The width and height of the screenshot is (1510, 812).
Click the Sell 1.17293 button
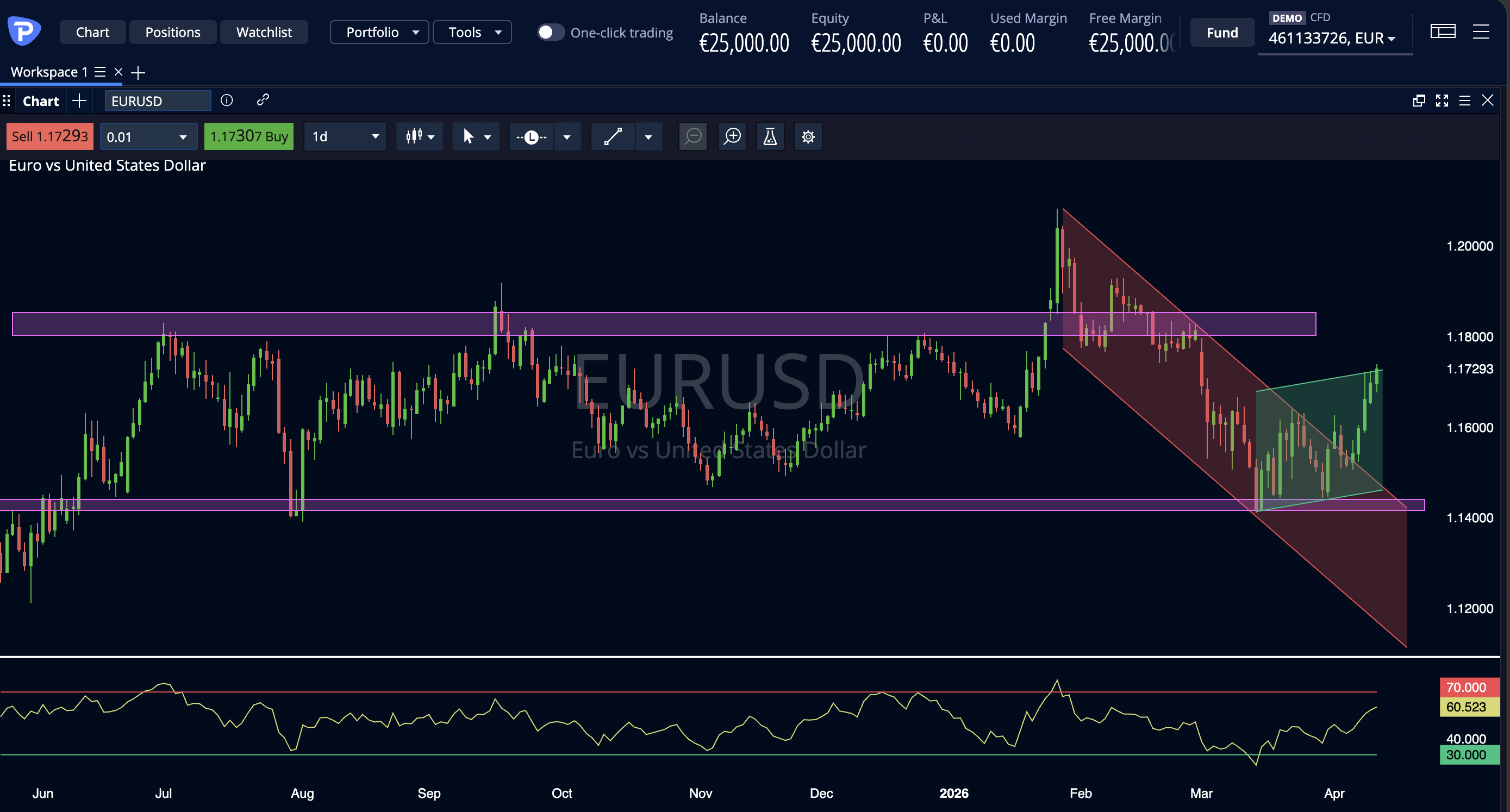coord(50,136)
